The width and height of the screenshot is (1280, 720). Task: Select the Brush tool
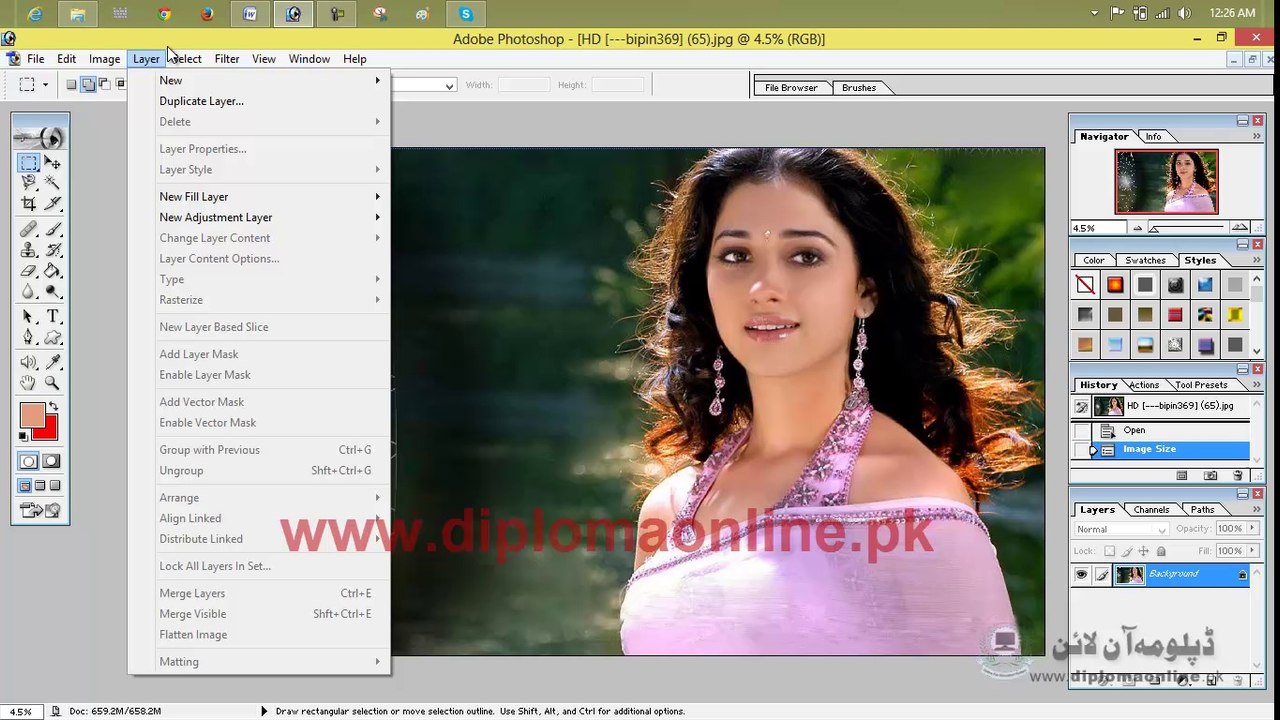click(52, 230)
